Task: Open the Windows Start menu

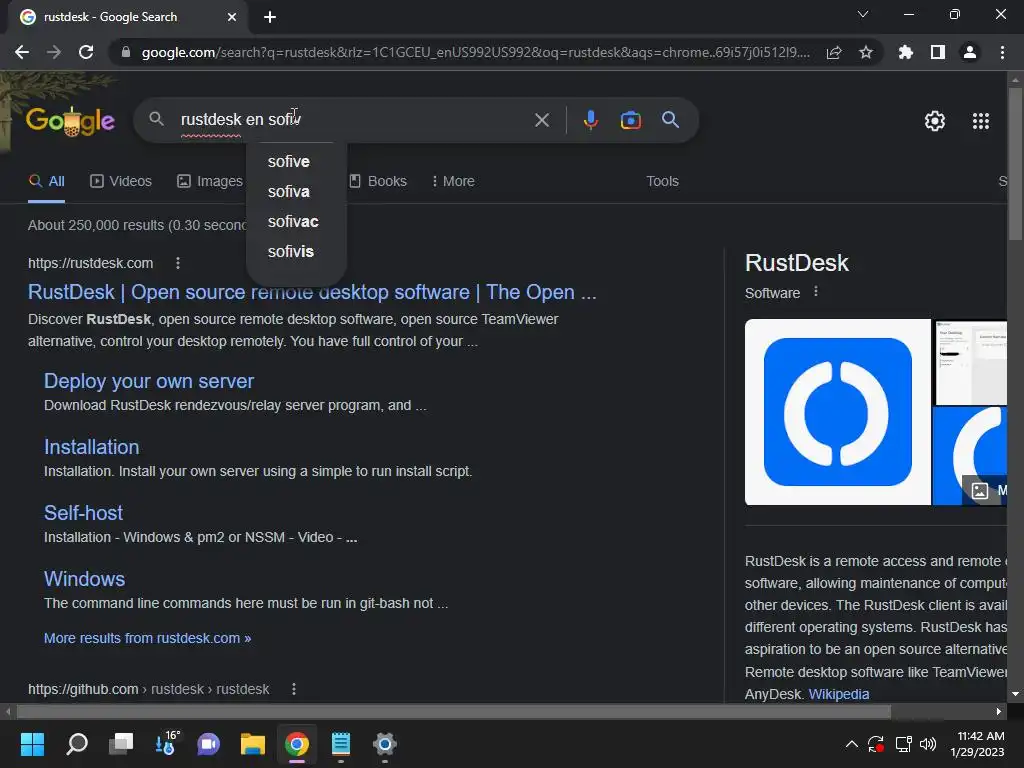Action: click(x=32, y=744)
